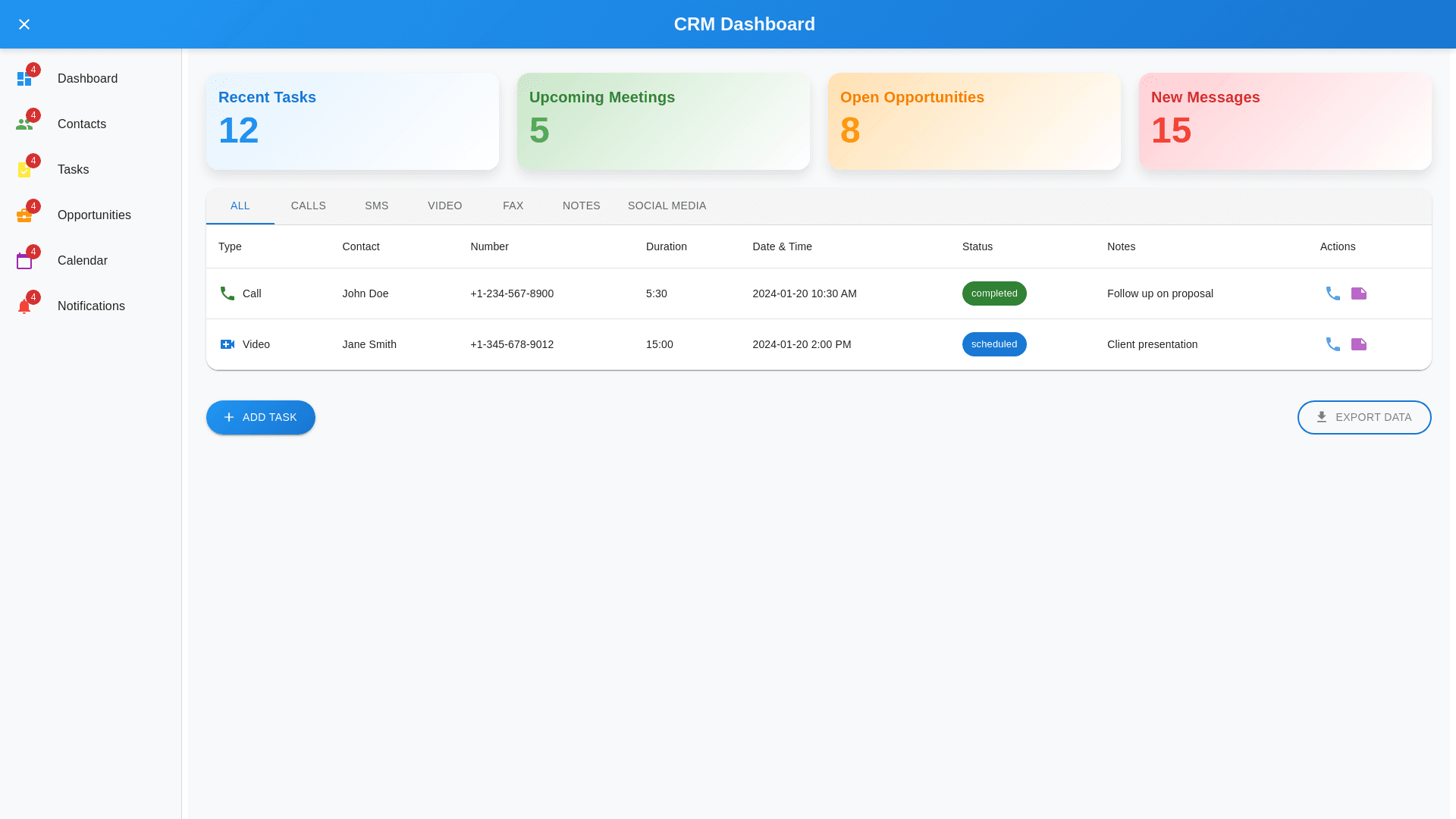The width and height of the screenshot is (1456, 819).
Task: Click the Open Opportunities card
Action: click(974, 121)
